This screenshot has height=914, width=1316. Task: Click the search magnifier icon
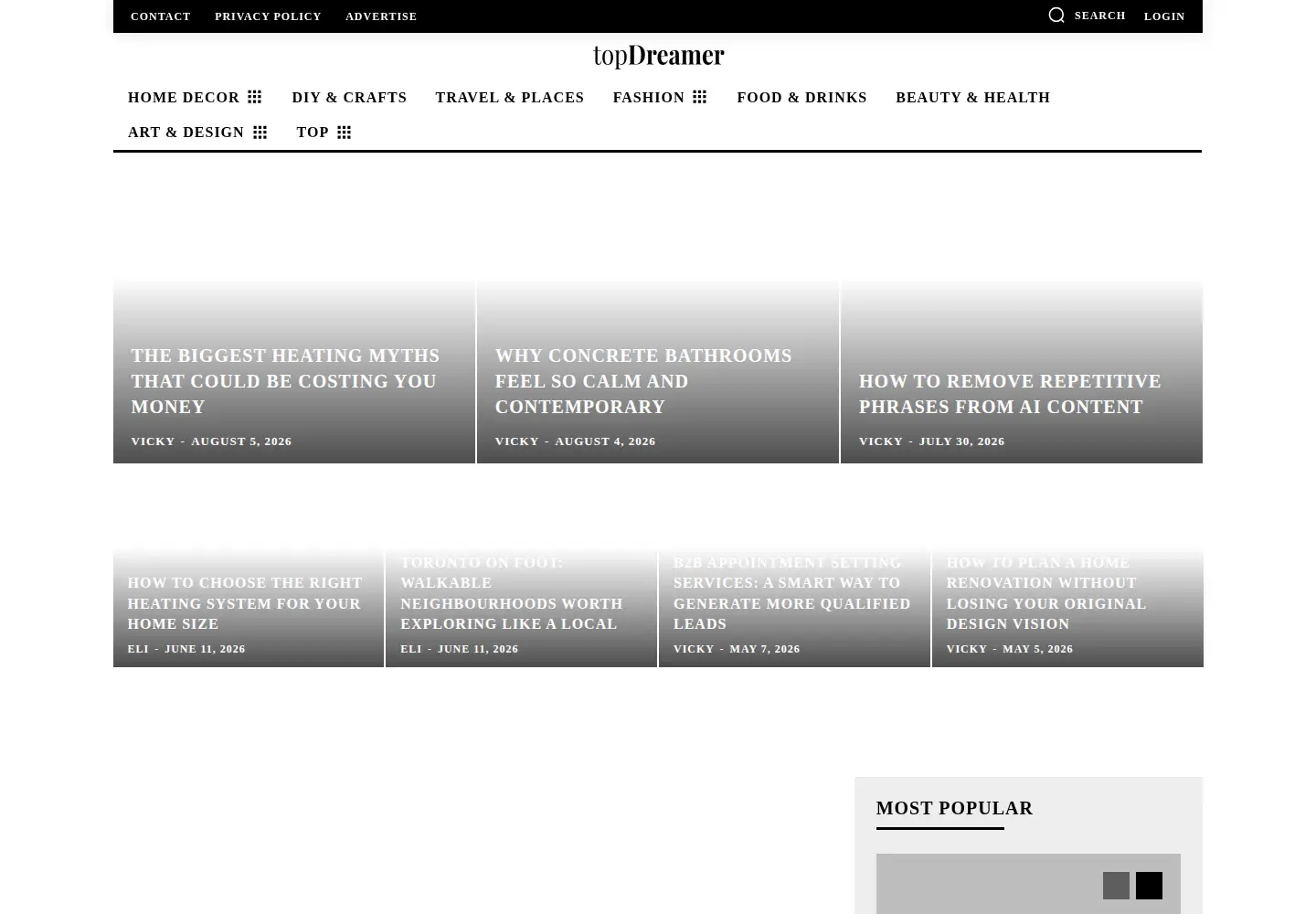click(x=1056, y=16)
